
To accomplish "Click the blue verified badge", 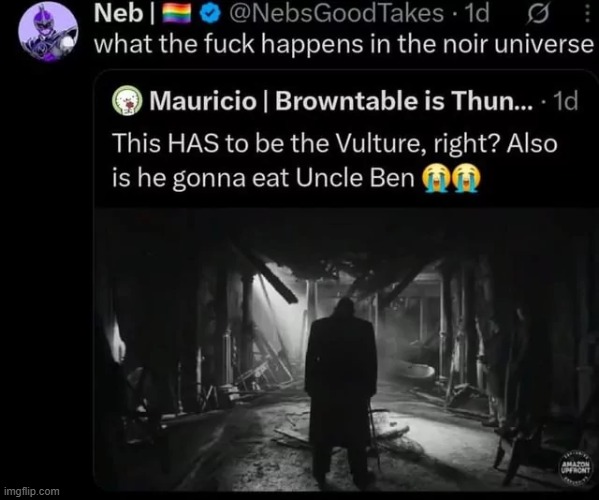I will tap(210, 14).
